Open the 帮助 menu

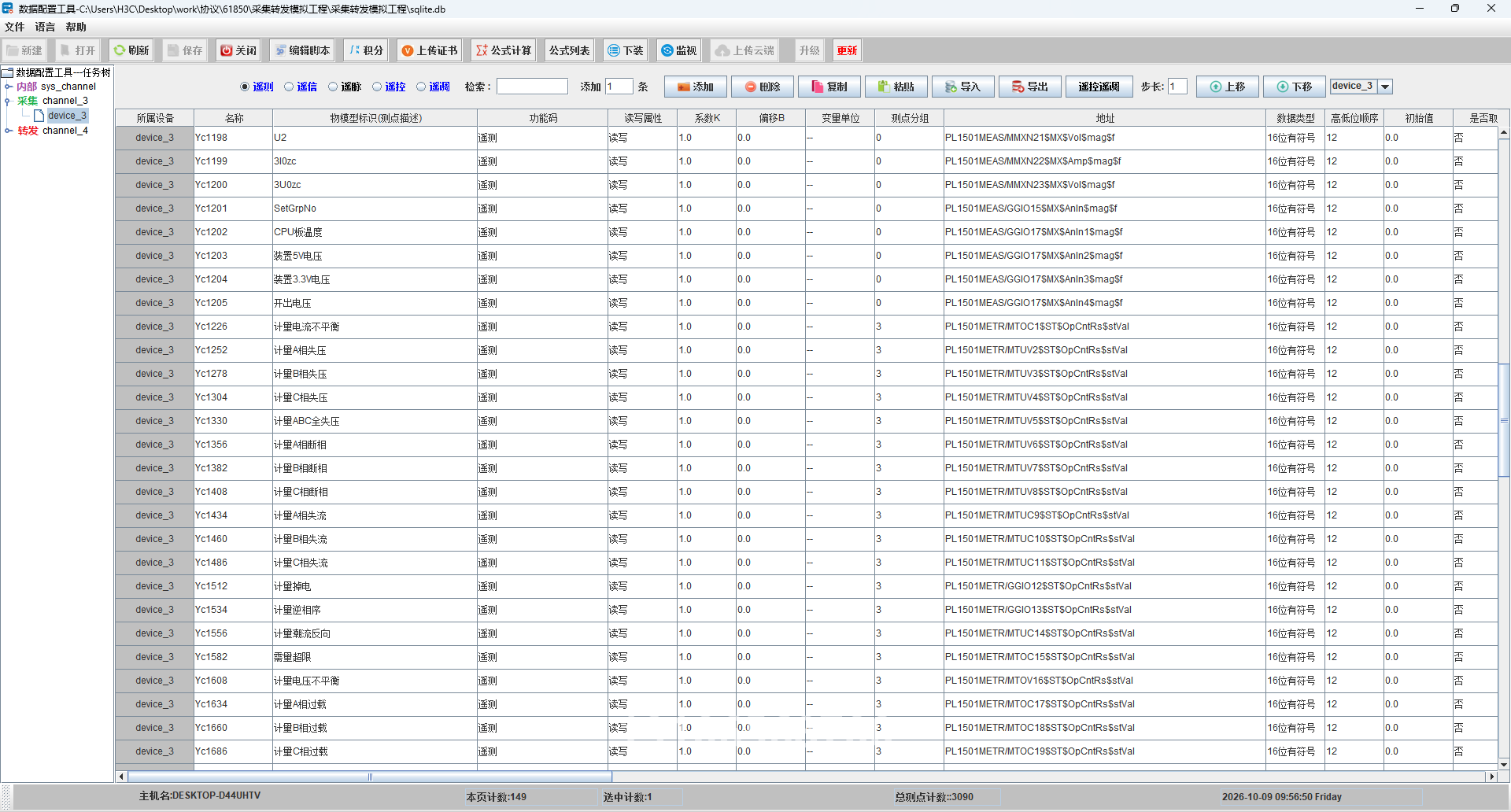[76, 27]
